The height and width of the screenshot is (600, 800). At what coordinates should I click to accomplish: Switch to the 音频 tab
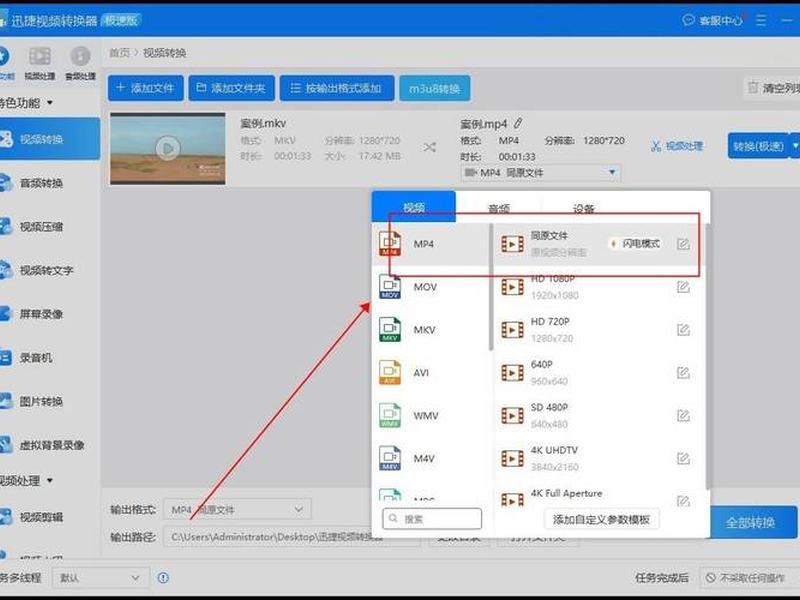coord(498,208)
